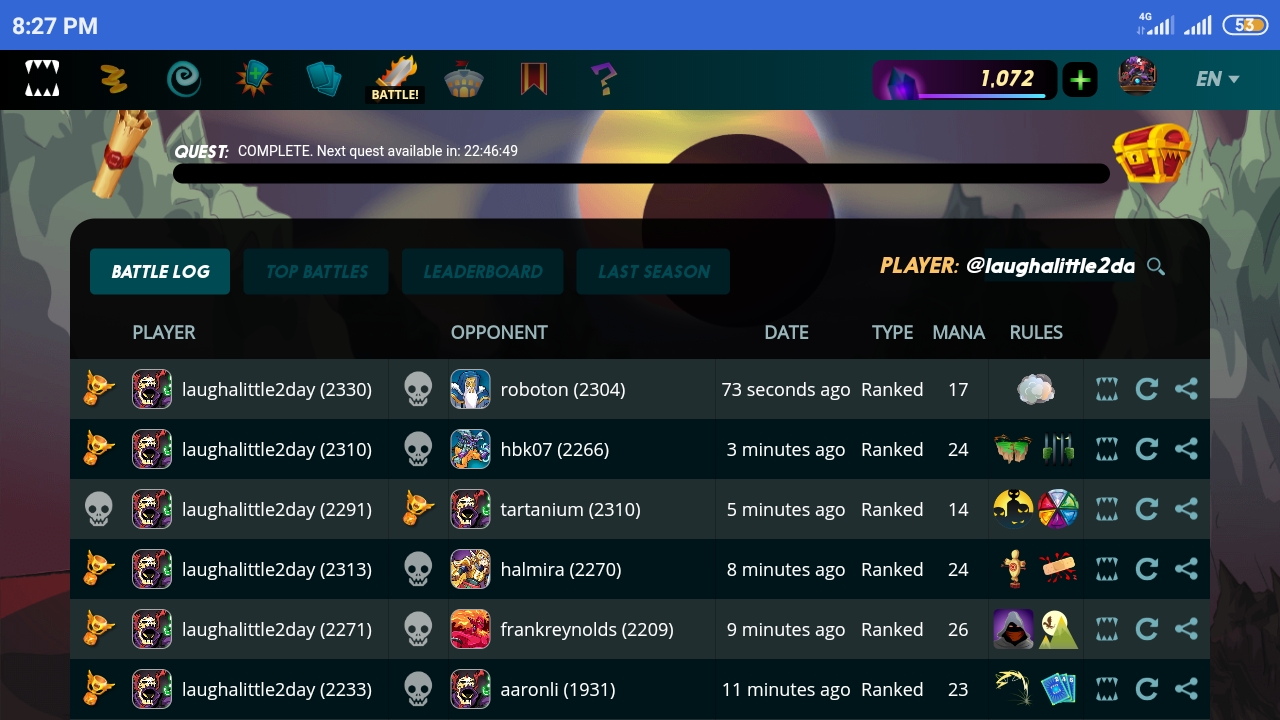Image resolution: width=1280 pixels, height=720 pixels.
Task: Open the LAST SEASON tab
Action: 653,272
